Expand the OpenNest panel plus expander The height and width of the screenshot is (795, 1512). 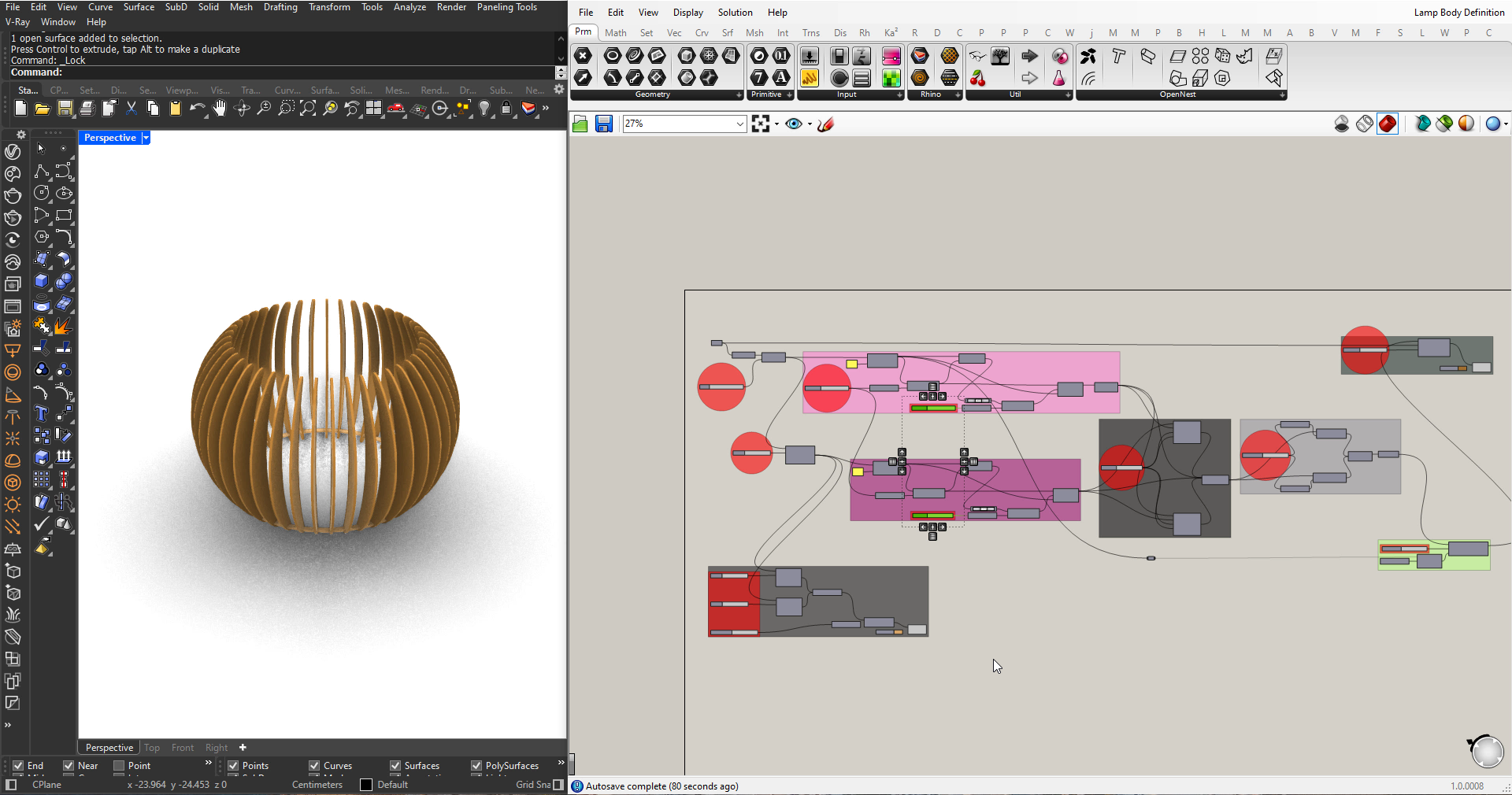1282,95
